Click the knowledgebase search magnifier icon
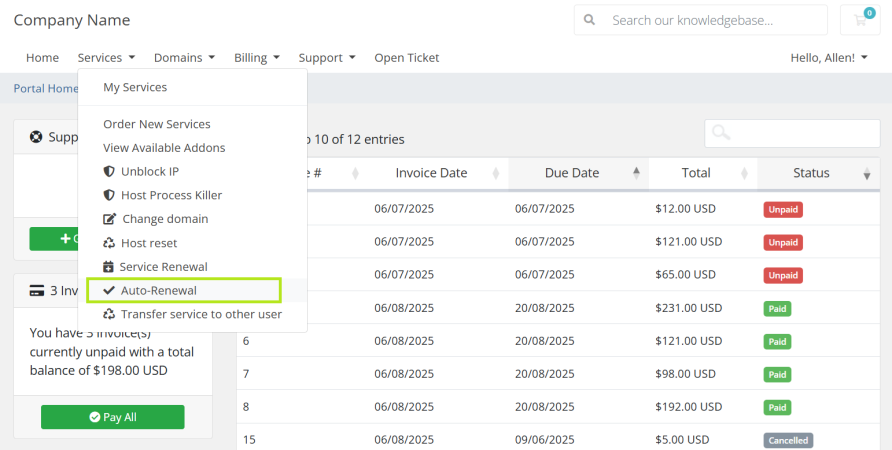892x450 pixels. coord(589,20)
